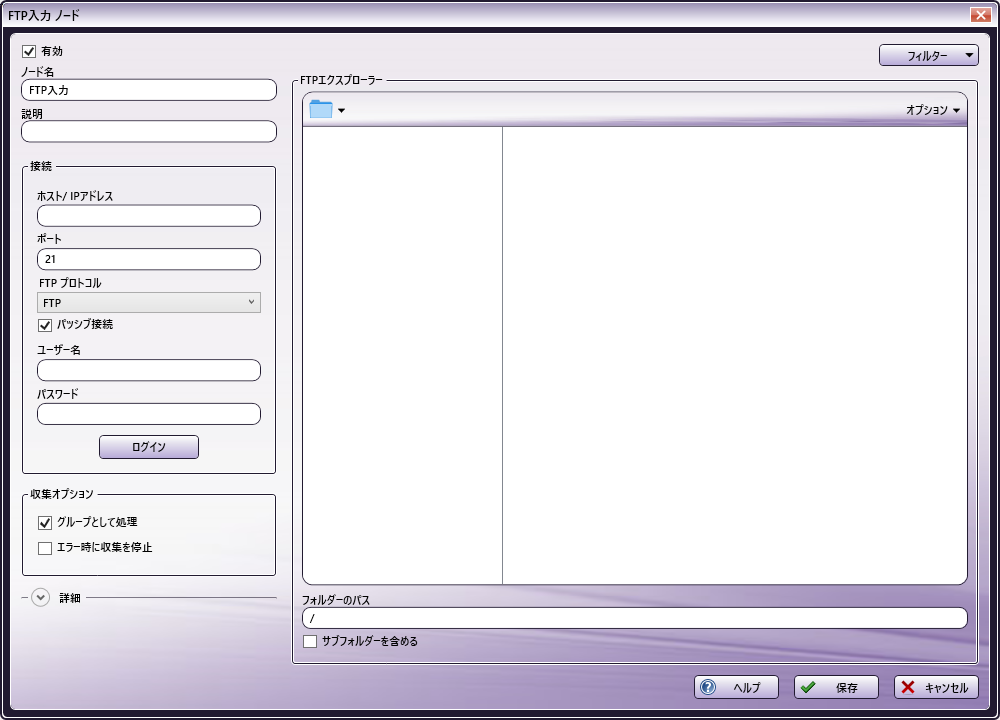Screen dimensions: 1000x720
Task: Expand the 詳細 section
Action: pyautogui.click(x=40, y=598)
